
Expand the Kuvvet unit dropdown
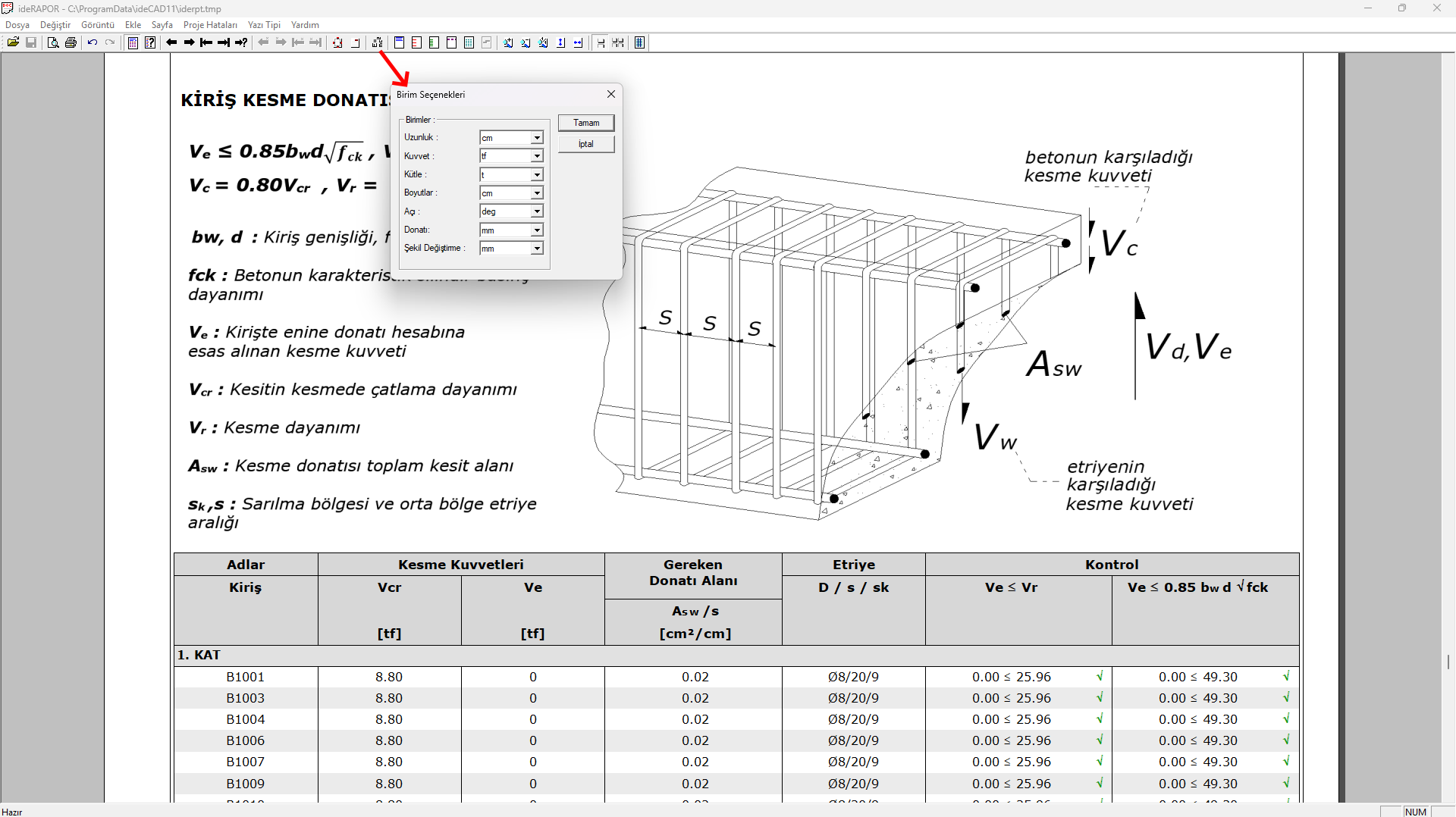[536, 156]
